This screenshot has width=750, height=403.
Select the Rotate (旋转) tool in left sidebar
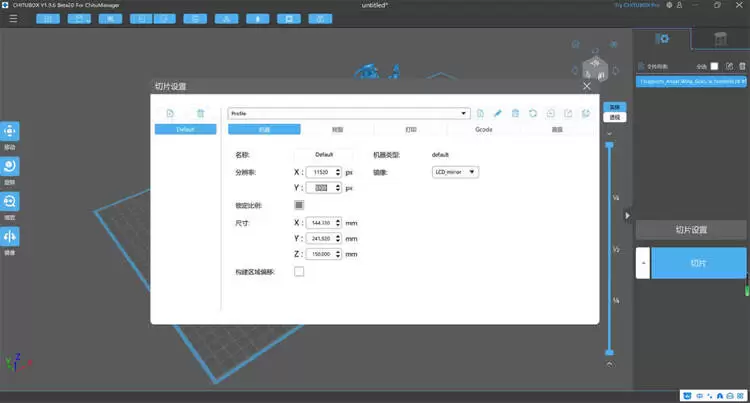[10, 166]
